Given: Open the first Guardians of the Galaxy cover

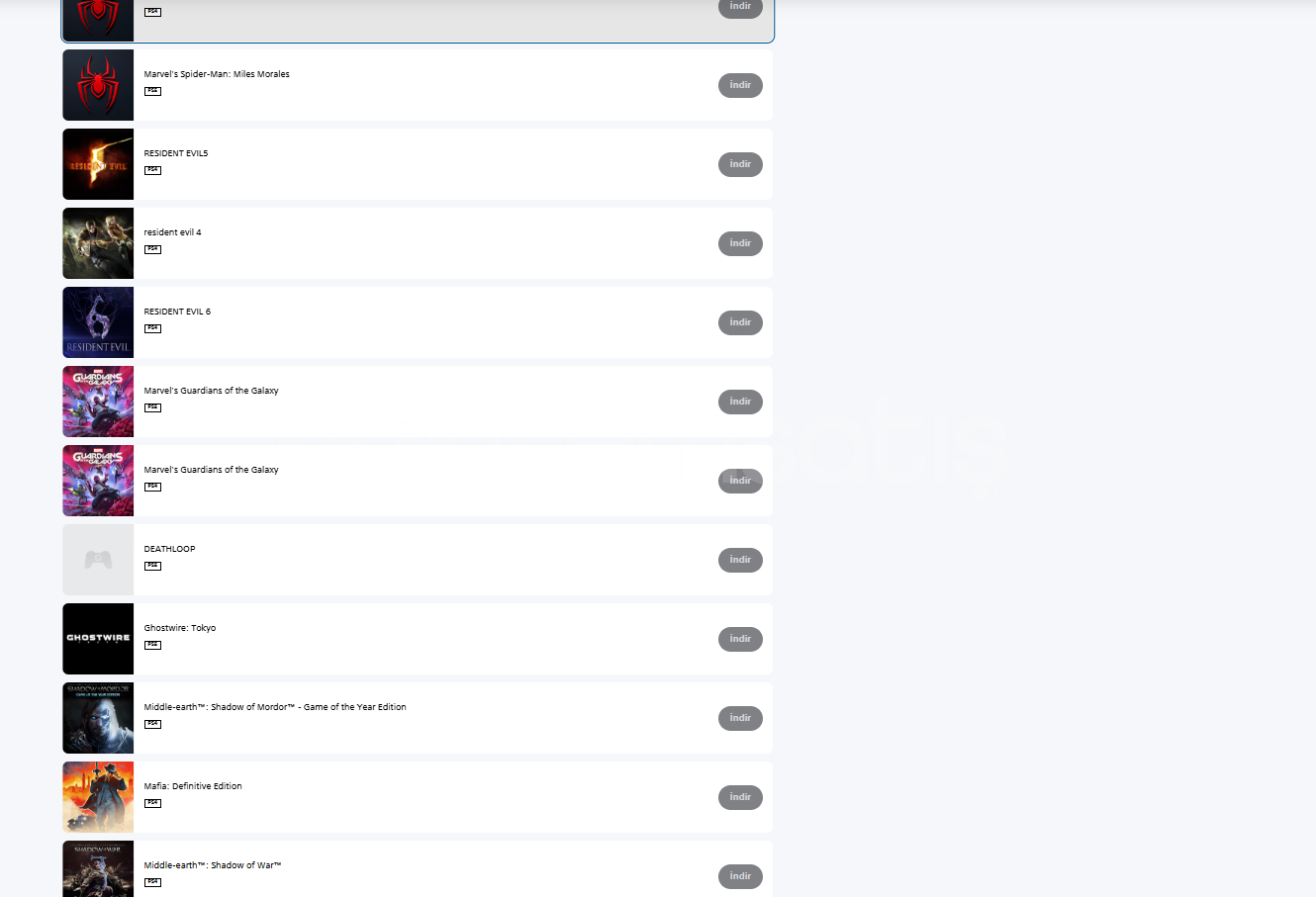Looking at the screenshot, I should click(x=98, y=402).
